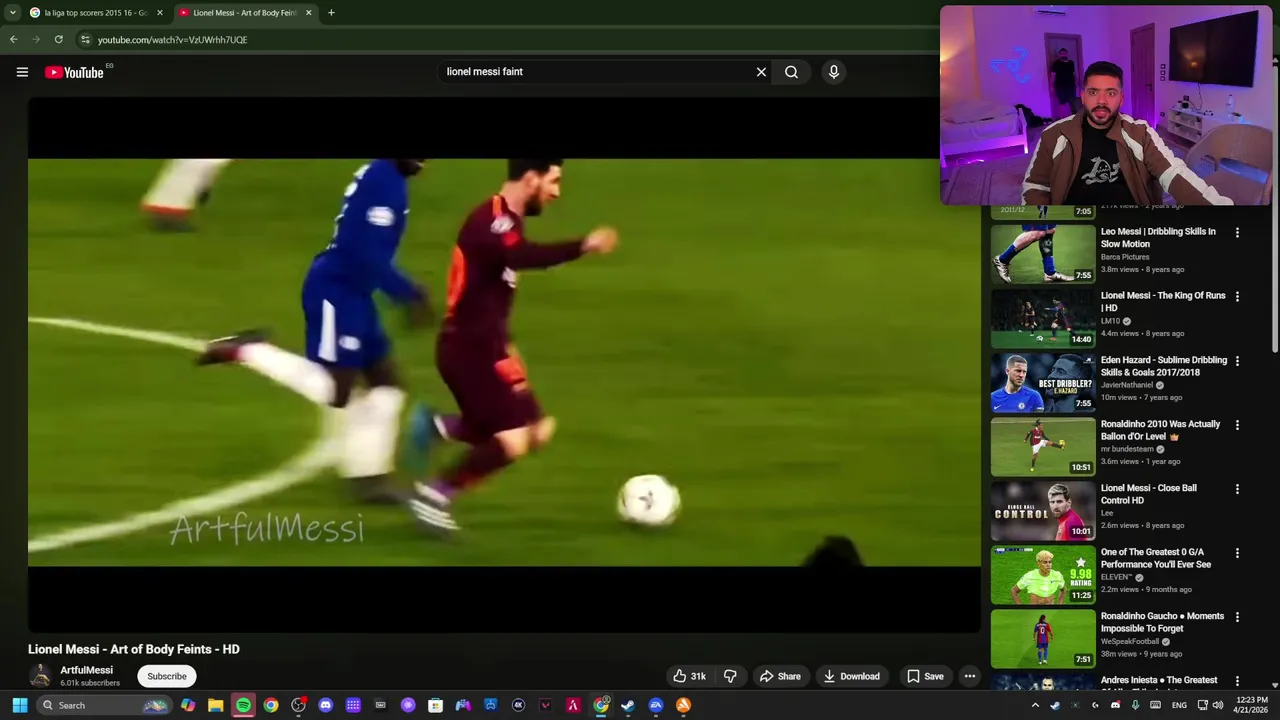Start voice search with the microphone icon
The width and height of the screenshot is (1280, 720).
(834, 72)
